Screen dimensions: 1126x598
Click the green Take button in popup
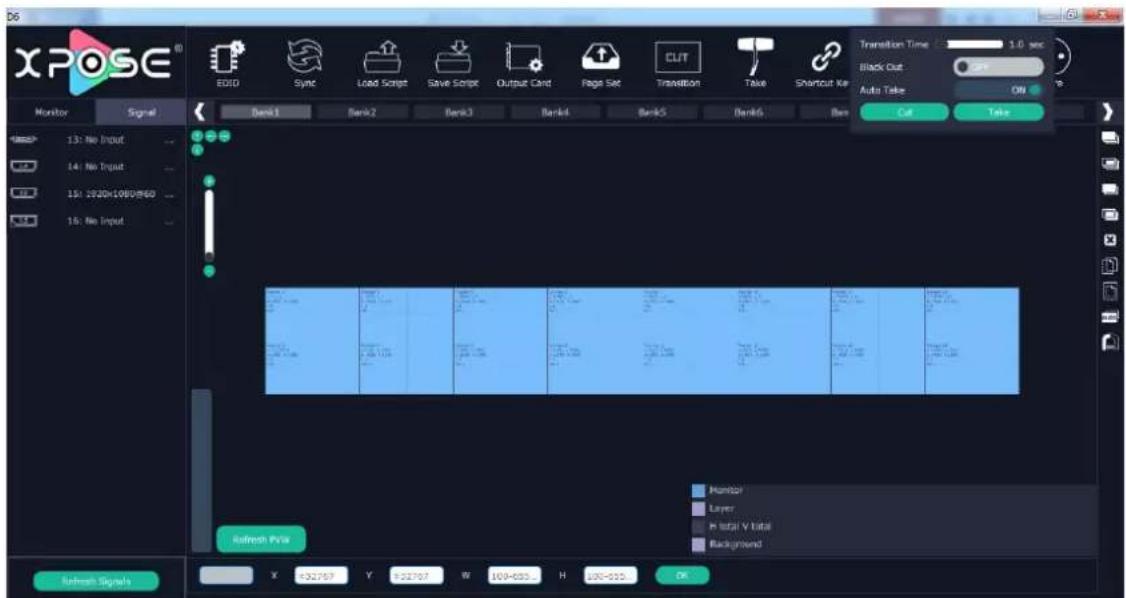999,112
